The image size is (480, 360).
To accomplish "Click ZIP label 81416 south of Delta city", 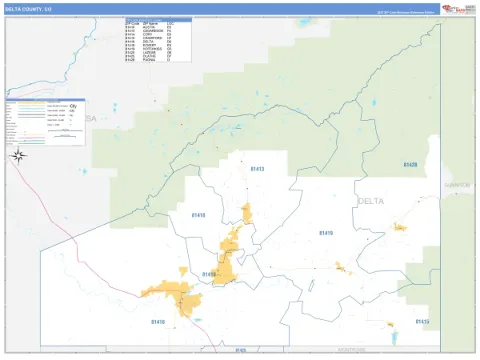I will pos(158,322).
